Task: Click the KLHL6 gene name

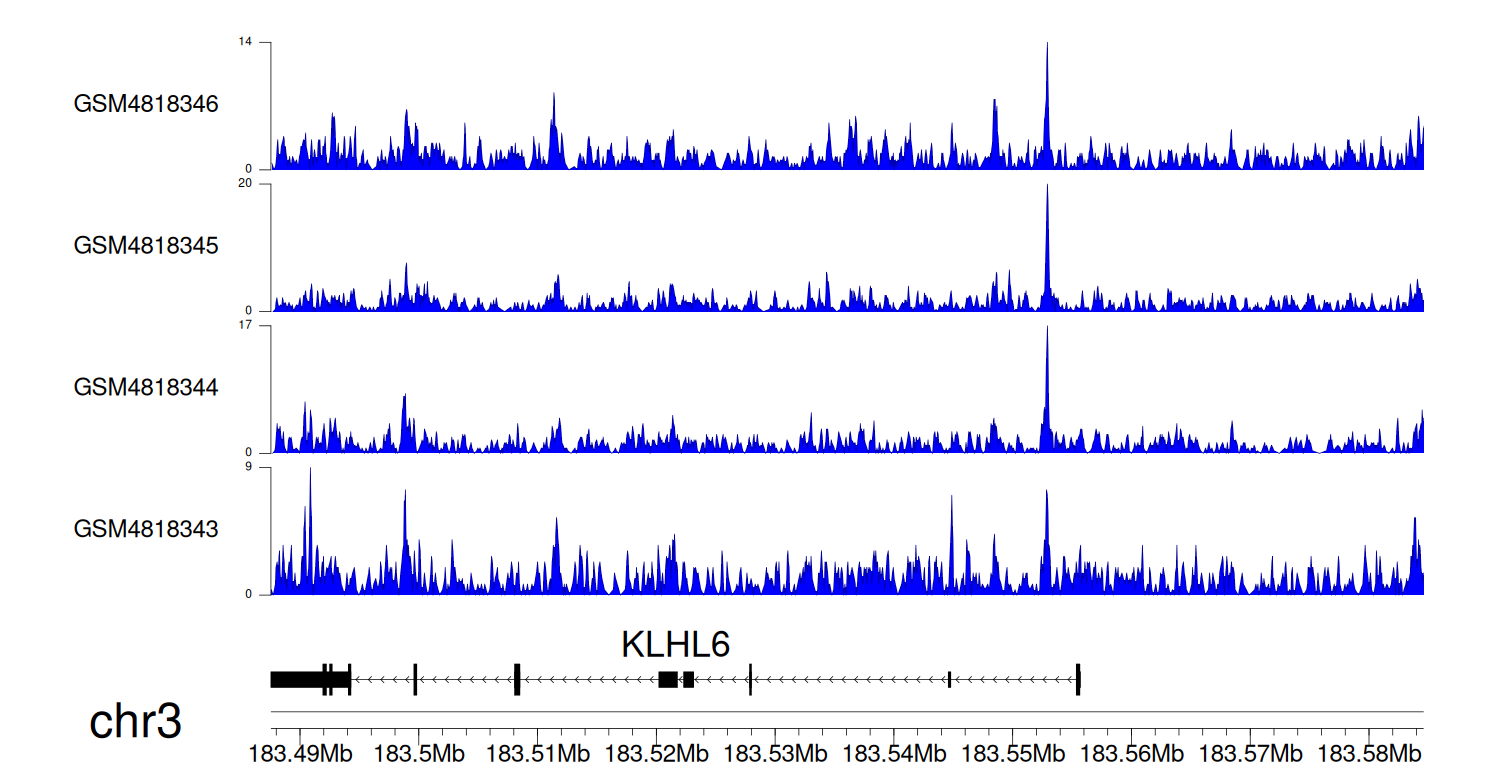Action: (675, 645)
